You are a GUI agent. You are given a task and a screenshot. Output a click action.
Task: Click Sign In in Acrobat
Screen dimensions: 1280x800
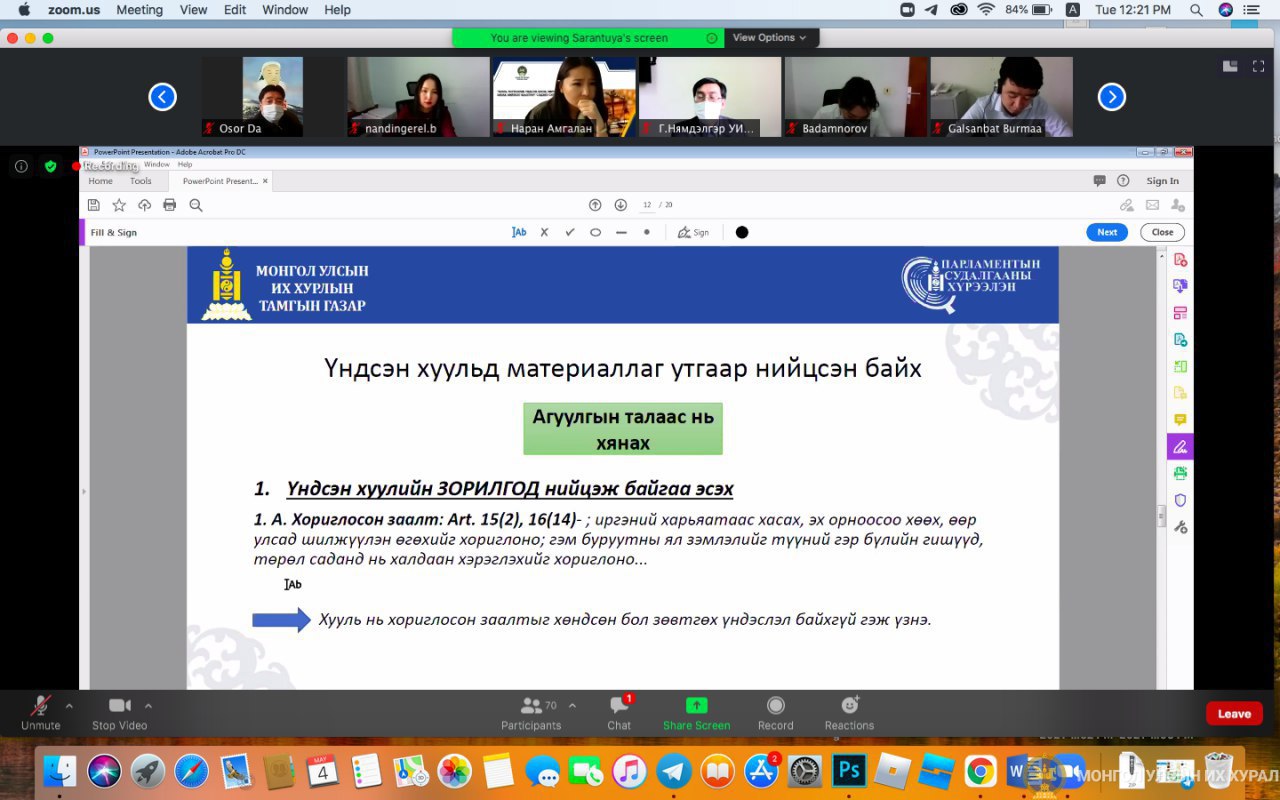[1162, 181]
